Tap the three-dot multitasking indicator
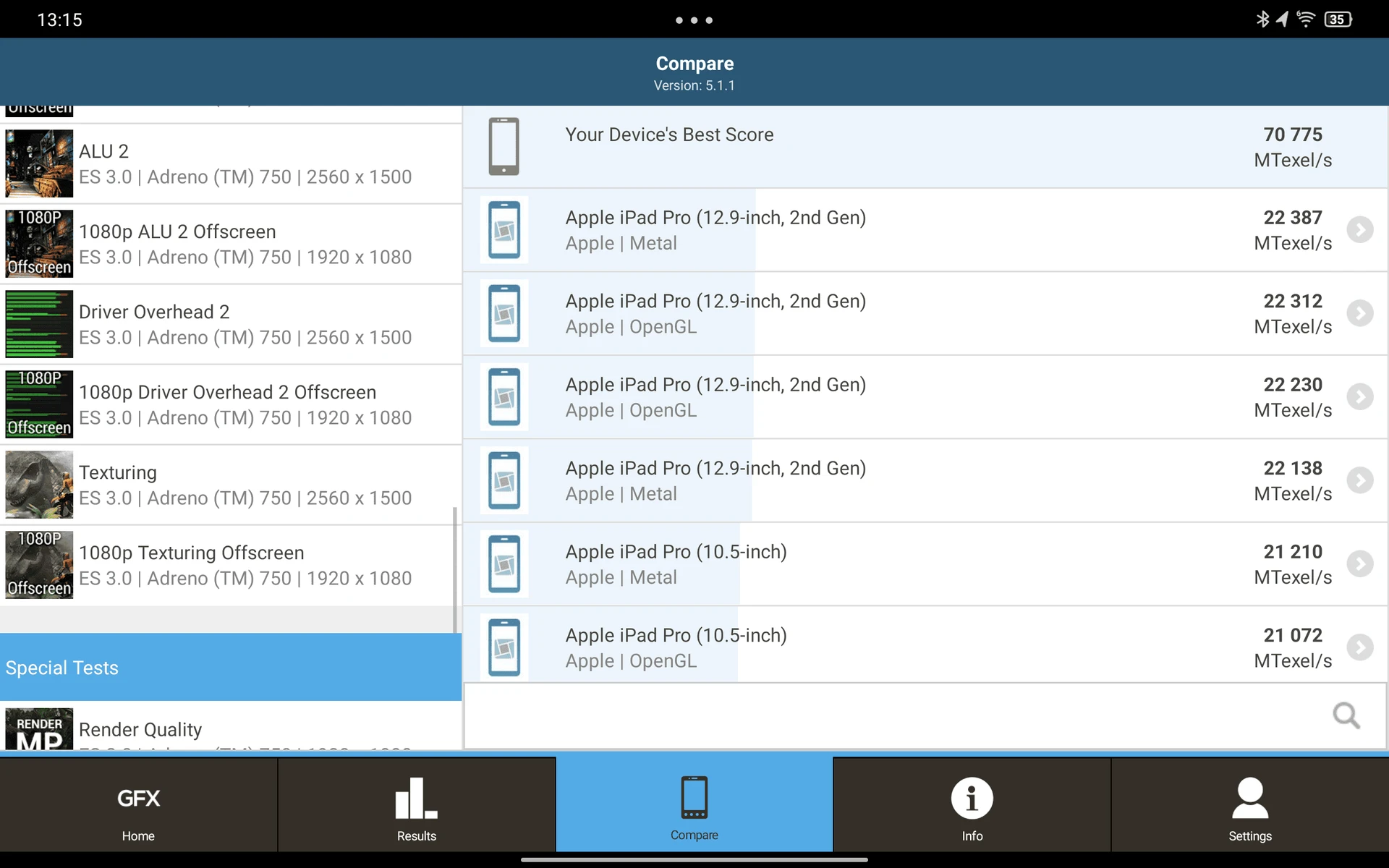The height and width of the screenshot is (868, 1389). point(694,20)
